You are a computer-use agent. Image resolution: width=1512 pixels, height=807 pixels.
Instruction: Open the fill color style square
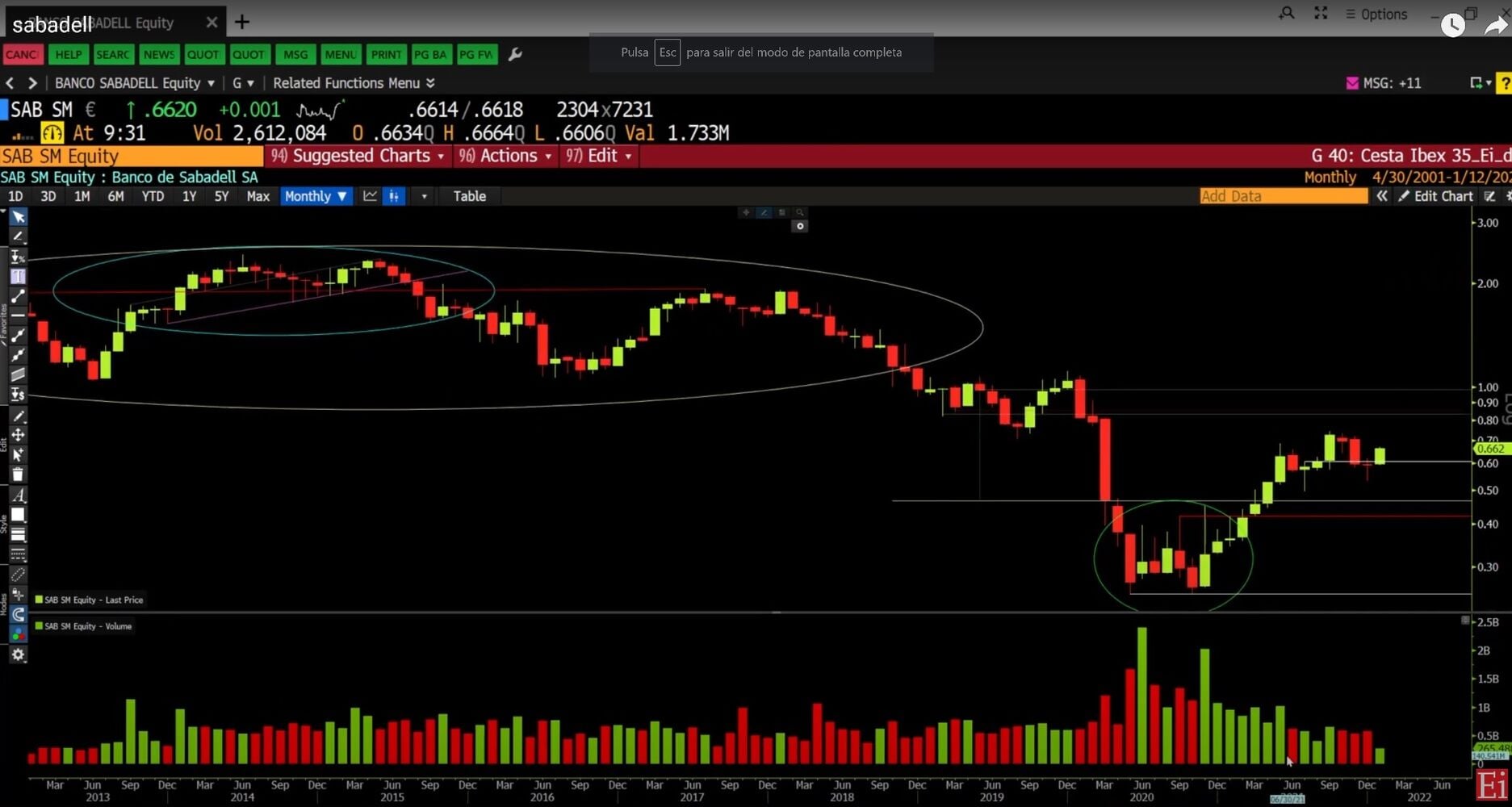click(18, 515)
